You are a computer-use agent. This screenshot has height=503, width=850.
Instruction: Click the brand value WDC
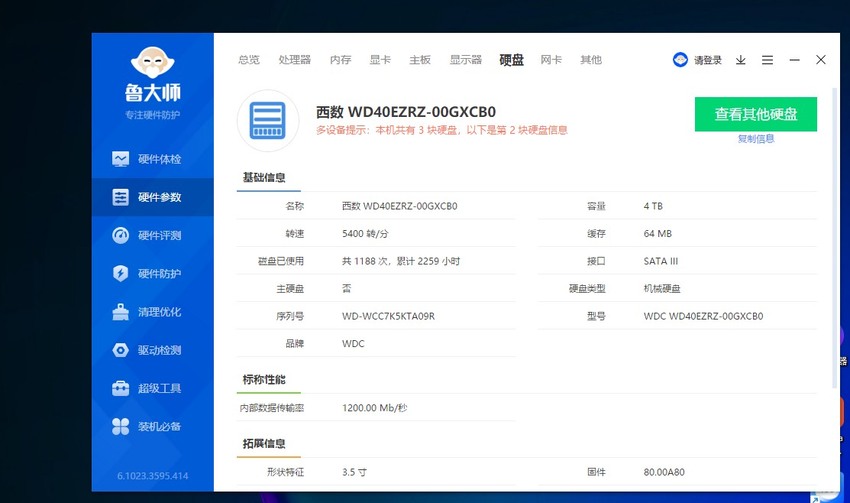click(353, 344)
